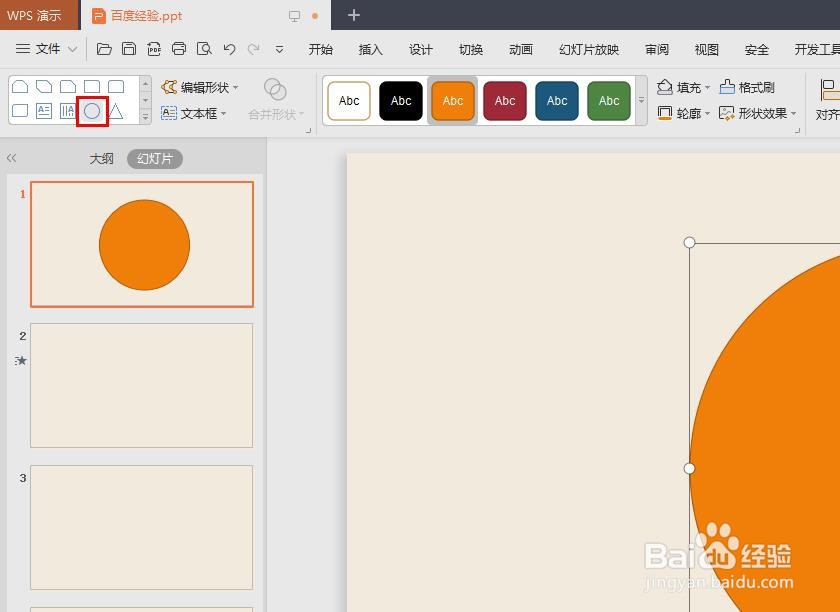Choose the plain rectangle in the top row

(92, 86)
